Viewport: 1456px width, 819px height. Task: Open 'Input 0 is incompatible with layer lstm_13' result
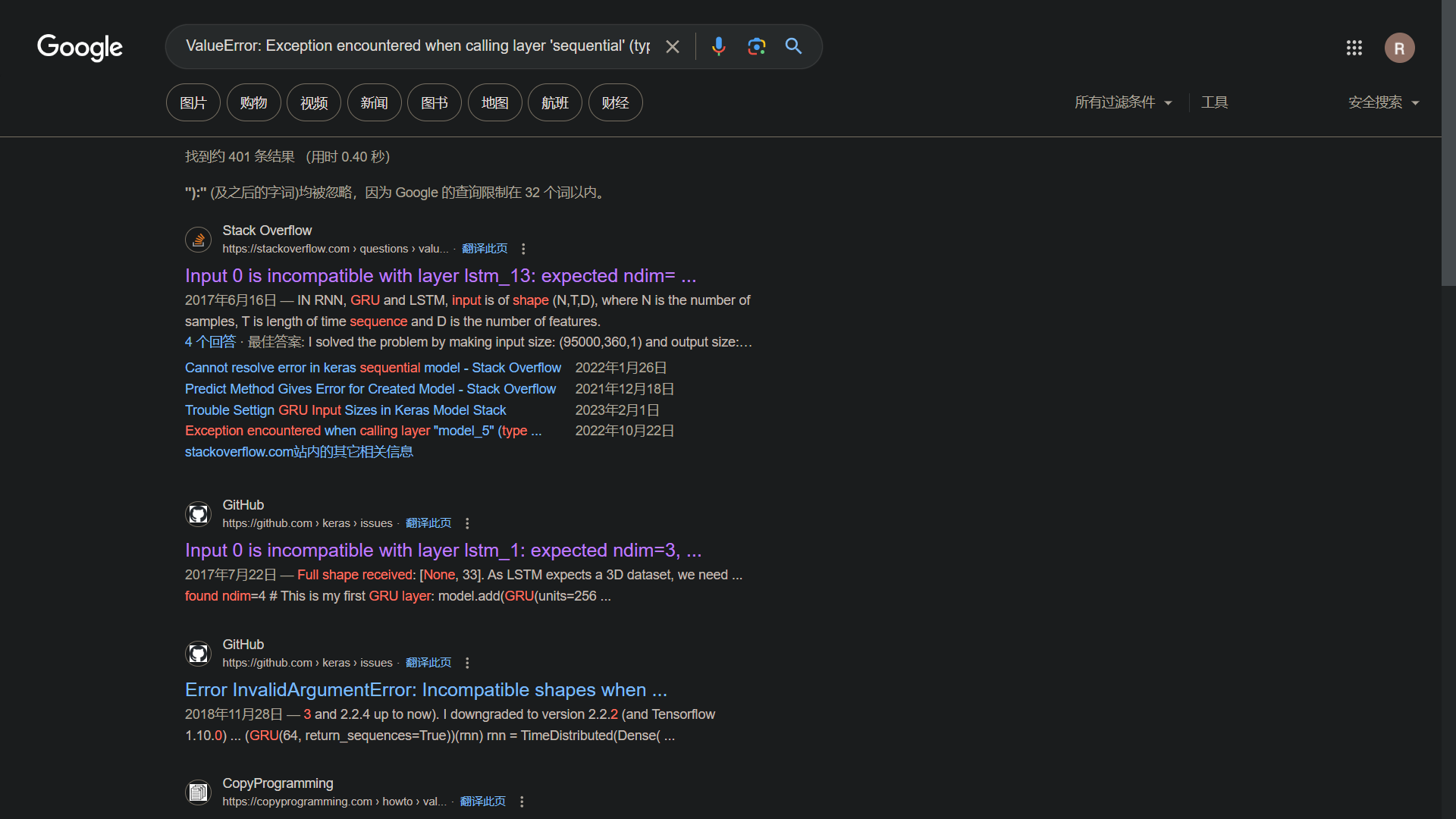coord(440,275)
